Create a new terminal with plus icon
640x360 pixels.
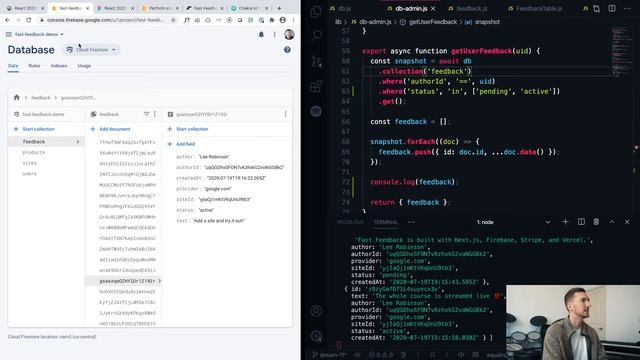(x=565, y=222)
